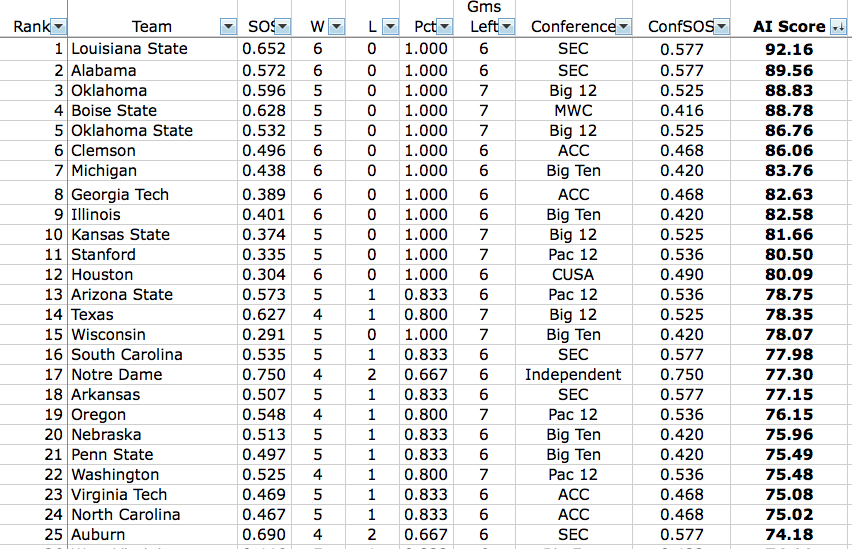
Task: Open the Gms Left filter dropdown
Action: pos(506,26)
